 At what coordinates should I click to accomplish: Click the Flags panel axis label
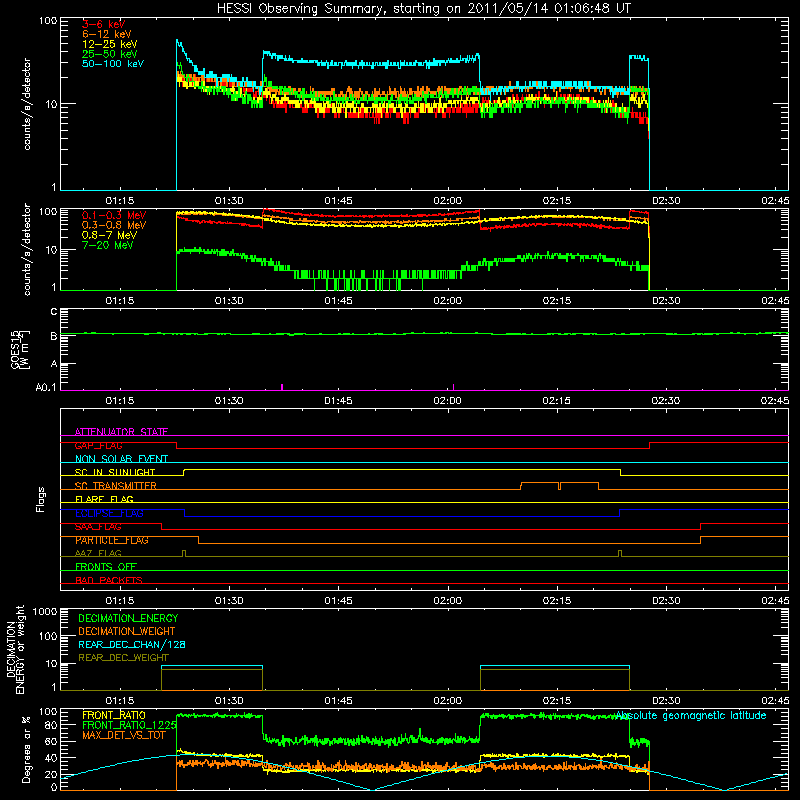[41, 499]
